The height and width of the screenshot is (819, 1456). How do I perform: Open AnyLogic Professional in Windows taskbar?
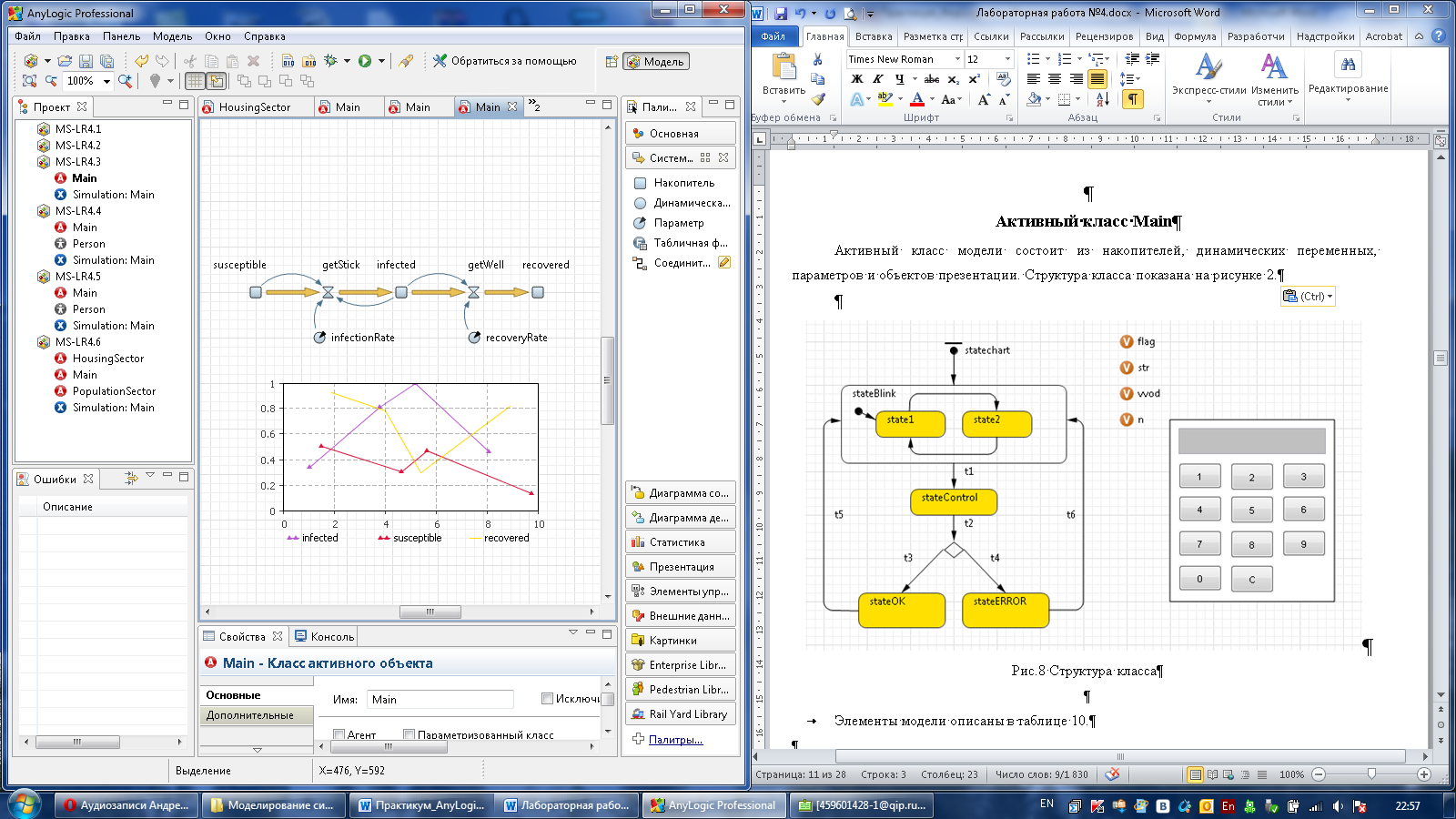(x=713, y=804)
